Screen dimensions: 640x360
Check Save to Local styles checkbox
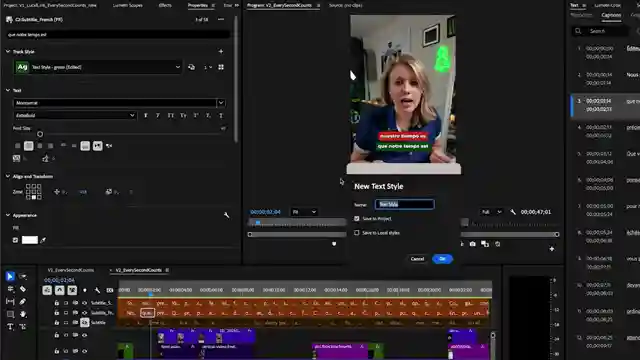point(357,233)
